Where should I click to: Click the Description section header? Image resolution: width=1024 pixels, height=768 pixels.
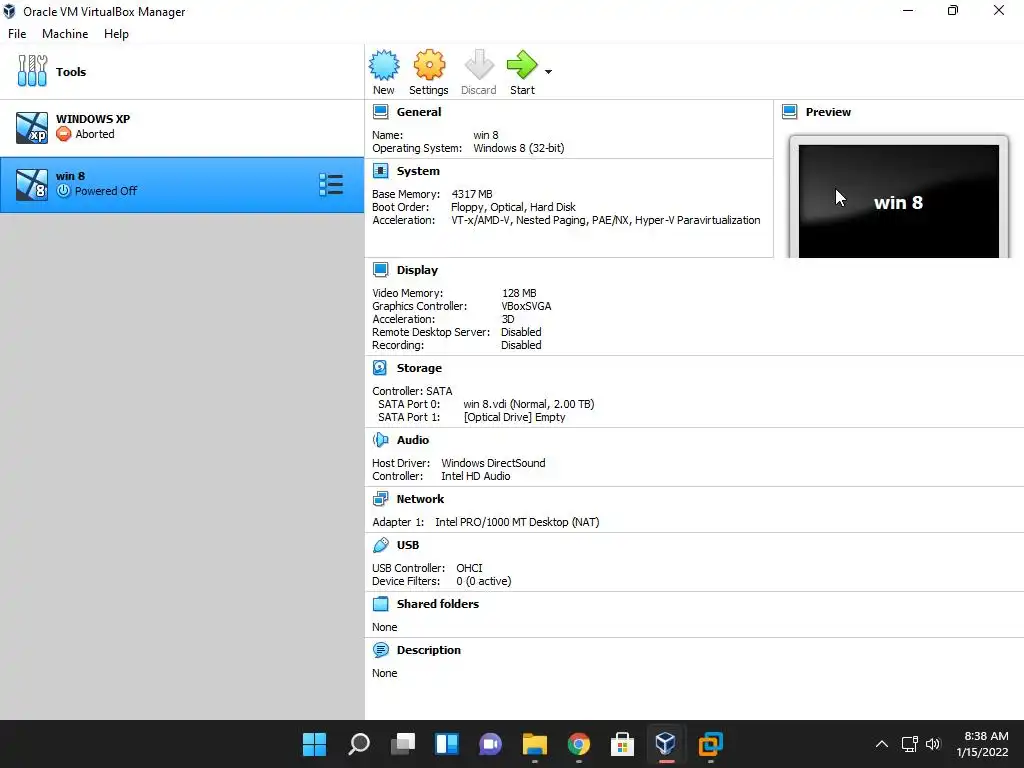[x=428, y=650]
